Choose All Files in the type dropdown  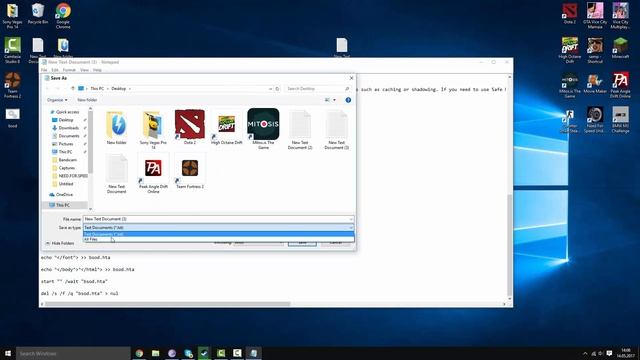(x=218, y=240)
